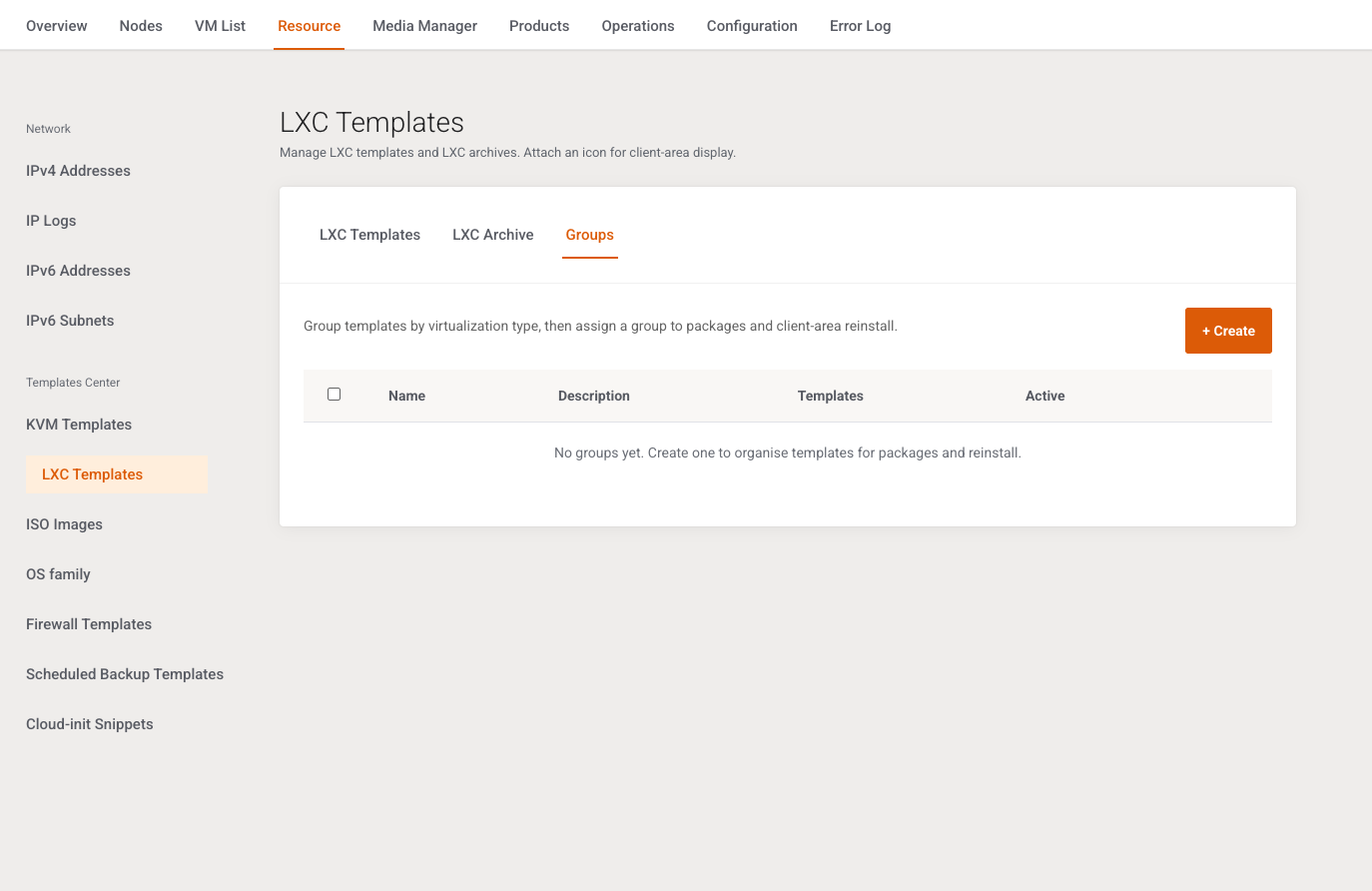The image size is (1372, 891).
Task: Go to Overview in top navigation
Action: pos(57,26)
